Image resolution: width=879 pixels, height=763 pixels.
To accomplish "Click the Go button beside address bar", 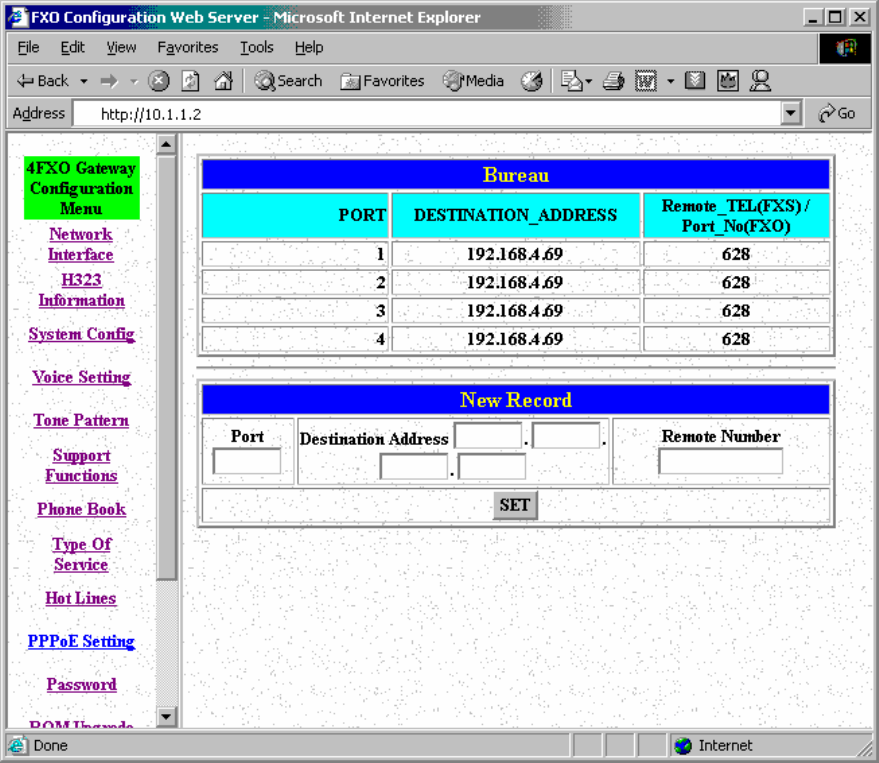I will click(x=837, y=113).
